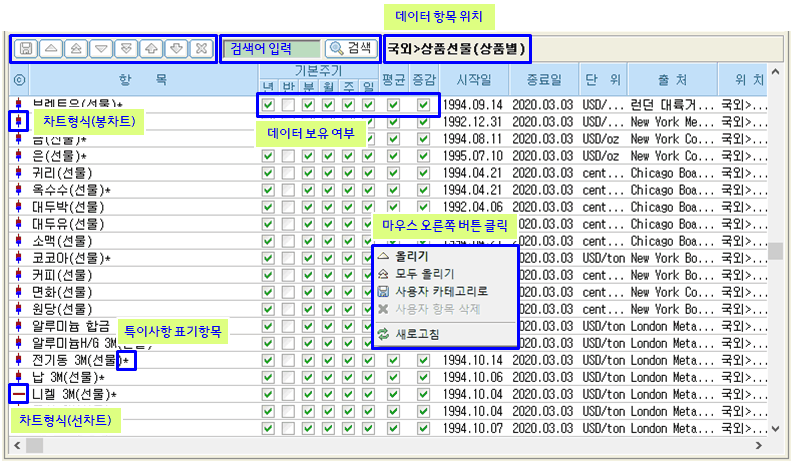Click the double triangle move-all-up toolbar icon
Screen dimensions: 793x464
(76, 49)
